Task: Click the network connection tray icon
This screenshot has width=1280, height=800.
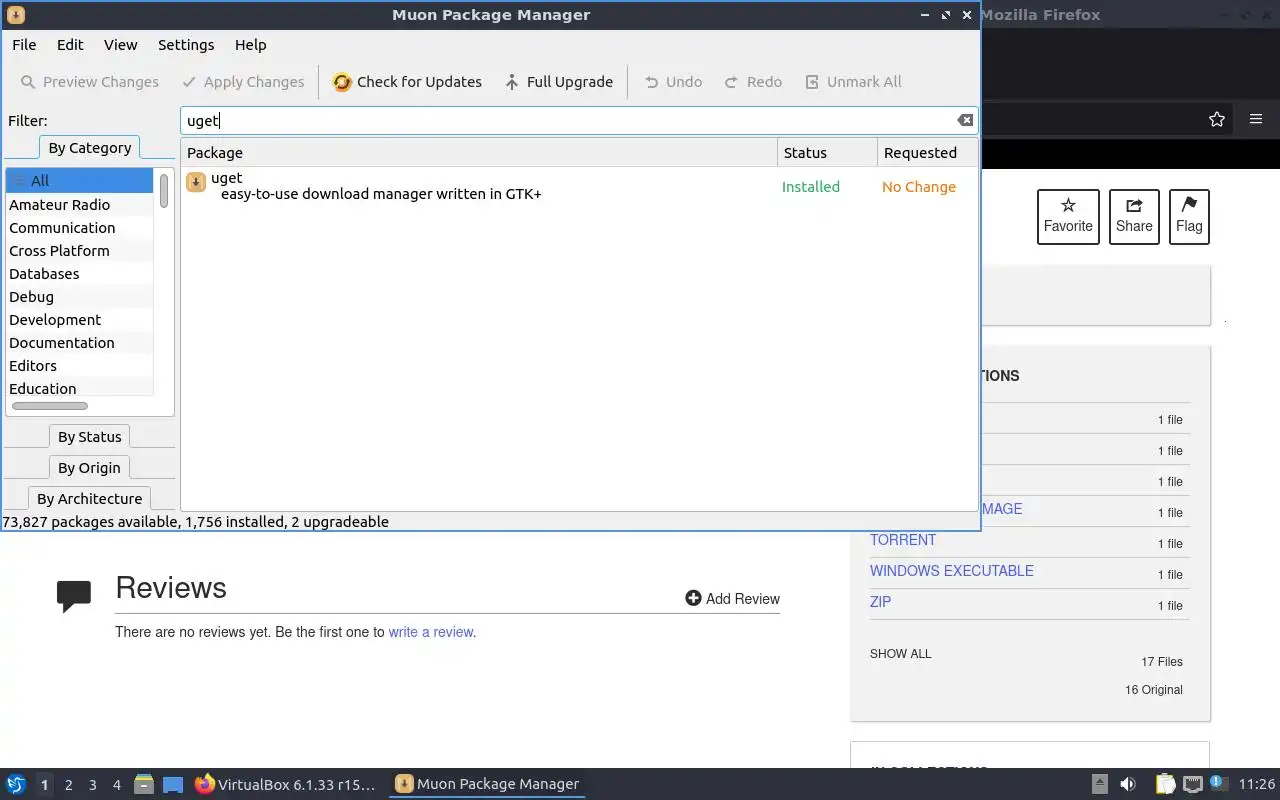Action: (x=1192, y=784)
